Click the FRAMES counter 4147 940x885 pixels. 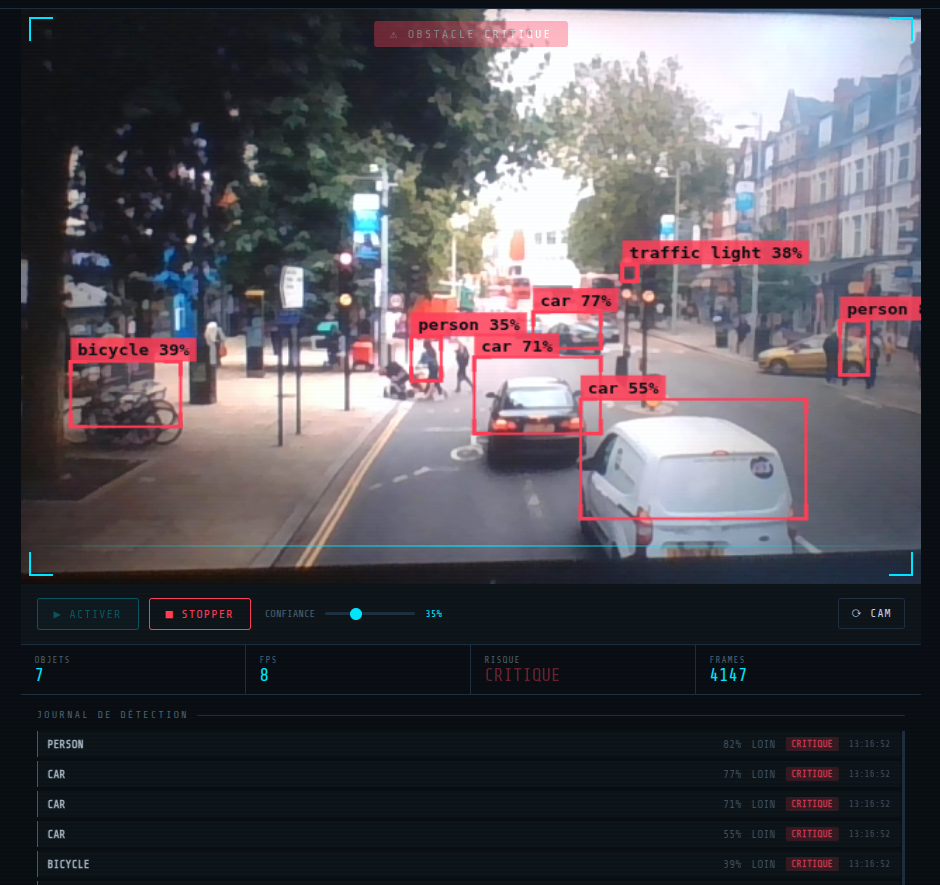click(728, 675)
